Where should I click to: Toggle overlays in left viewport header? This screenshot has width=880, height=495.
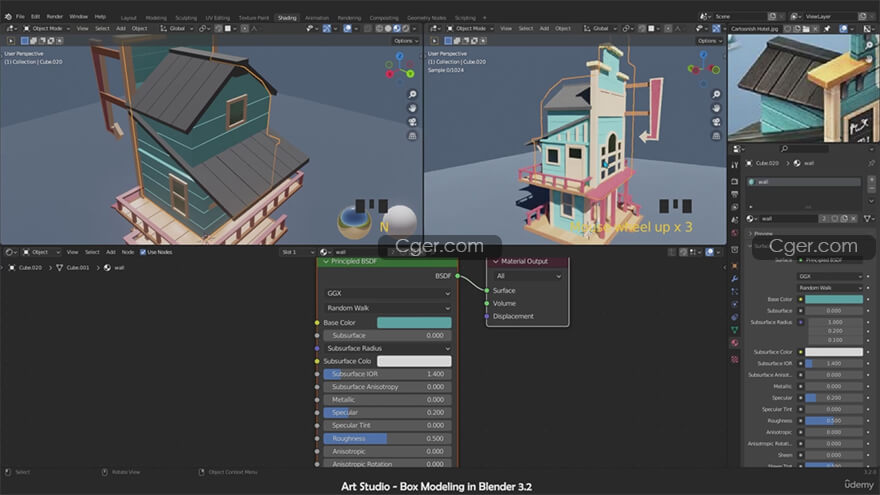[347, 29]
